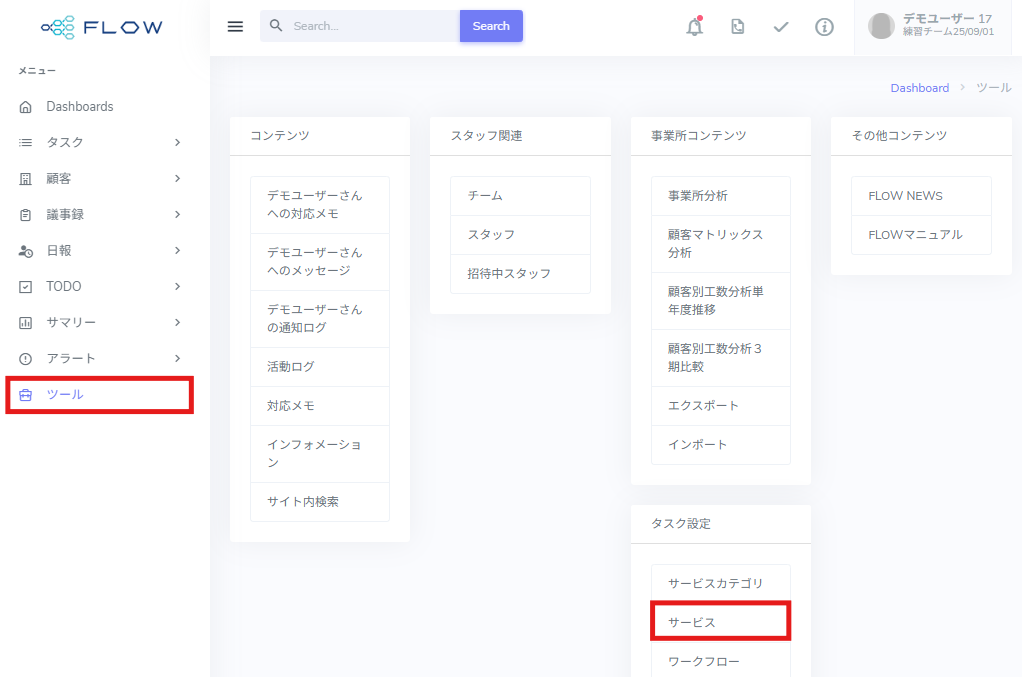Viewport: 1022px width, 677px height.
Task: Expand the 日報 sidebar submenu
Action: click(177, 251)
